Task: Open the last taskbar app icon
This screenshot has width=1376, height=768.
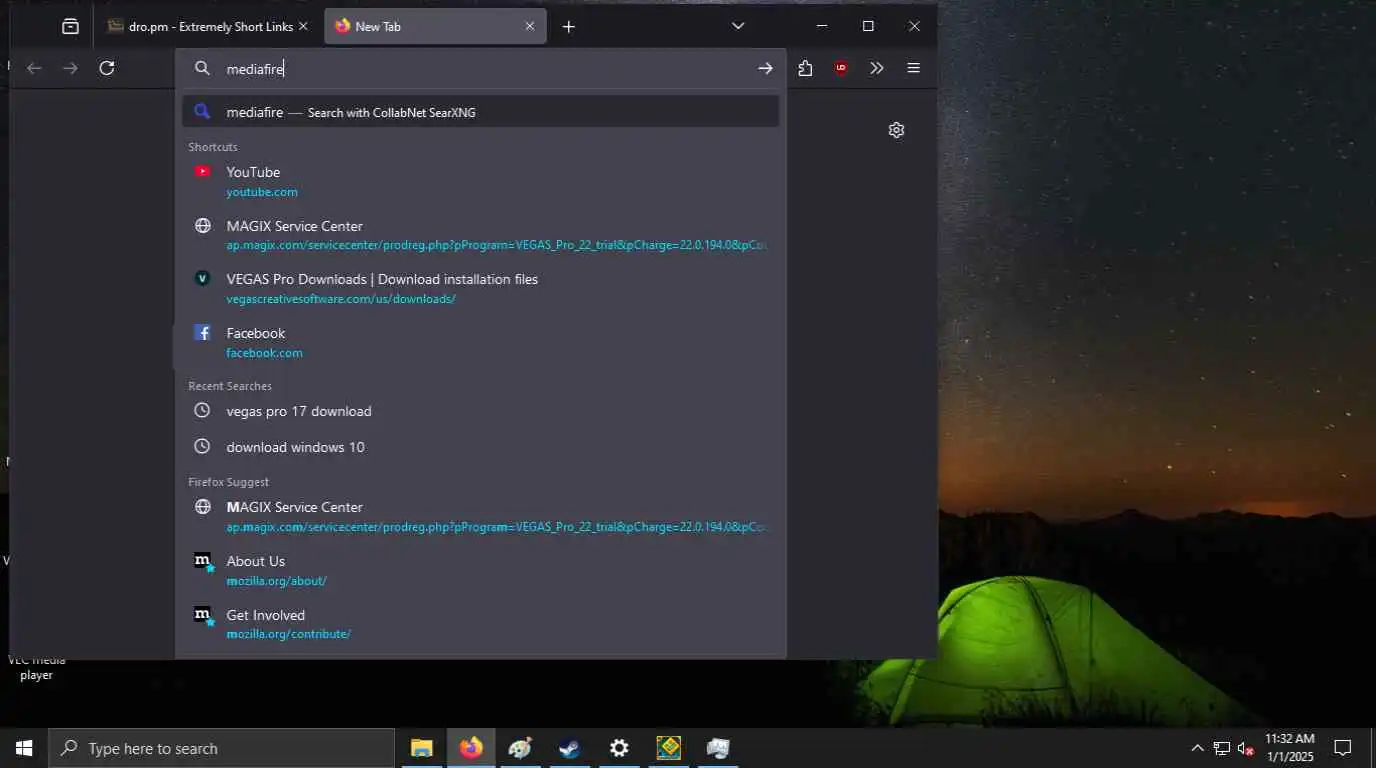Action: tap(718, 748)
